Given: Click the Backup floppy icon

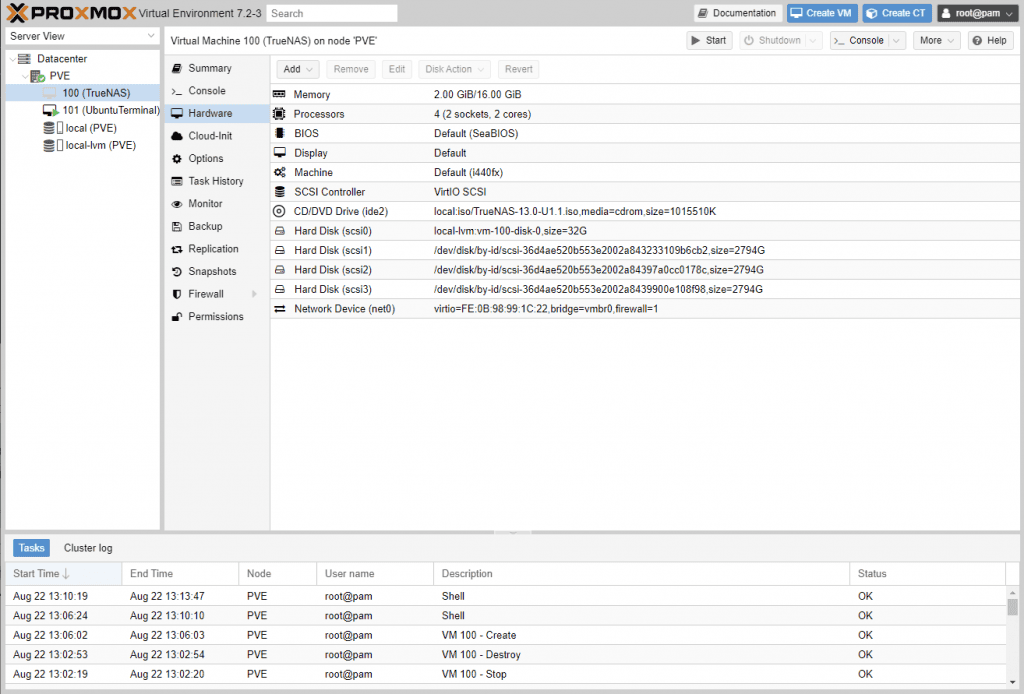Looking at the screenshot, I should [x=176, y=227].
